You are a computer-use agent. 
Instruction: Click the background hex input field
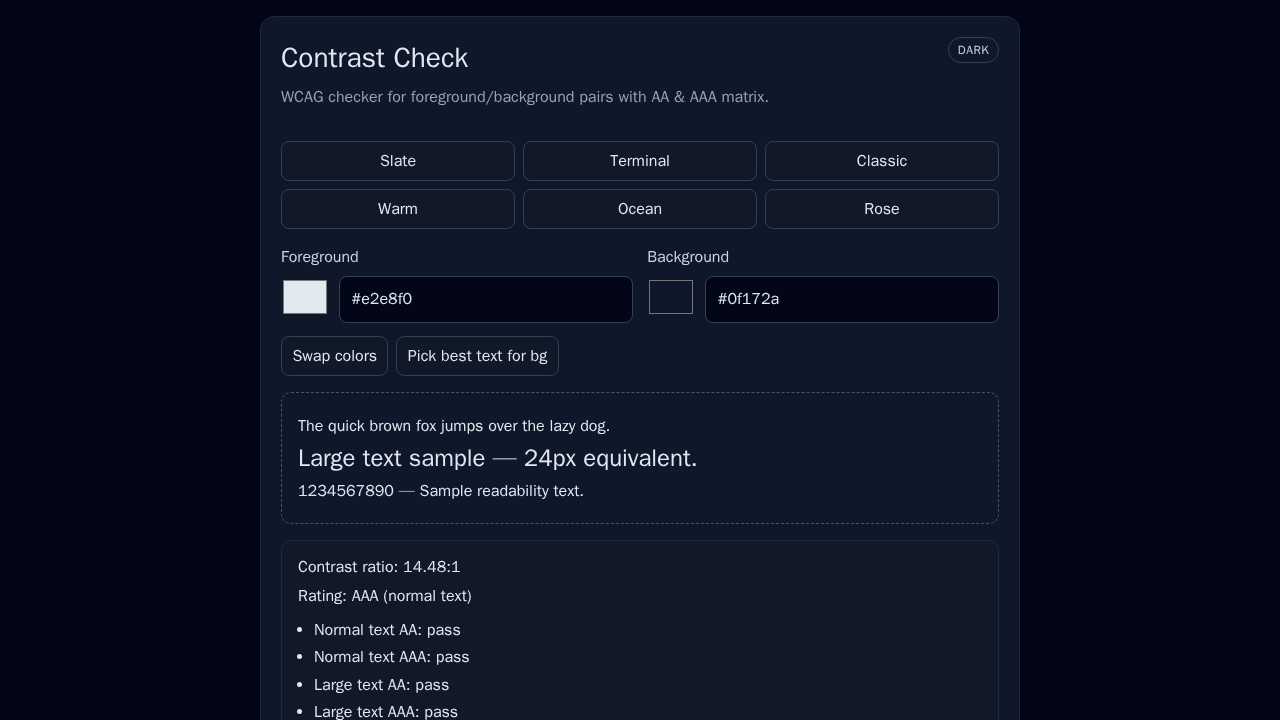[852, 299]
